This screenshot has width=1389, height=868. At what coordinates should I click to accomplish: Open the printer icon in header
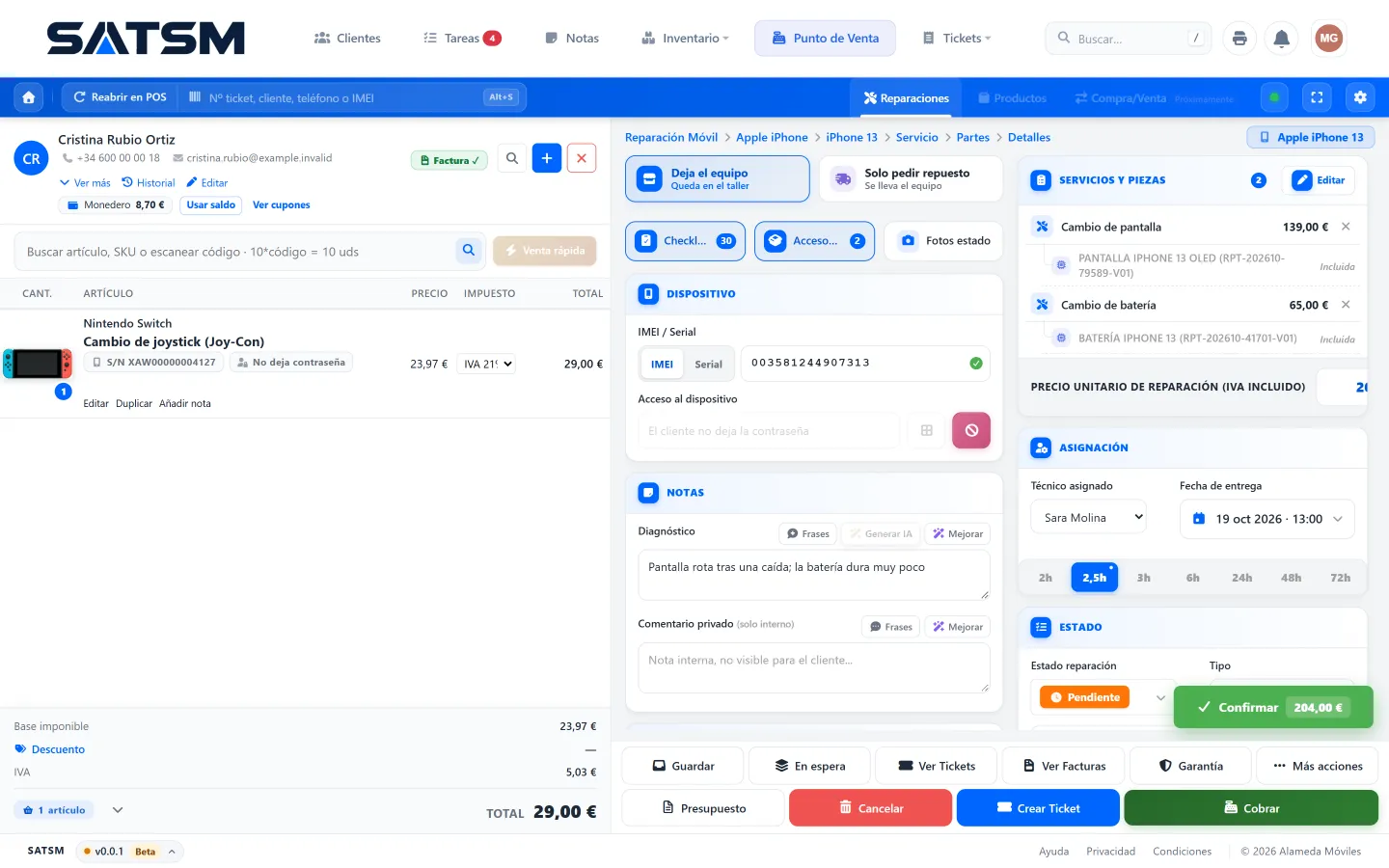(1239, 39)
